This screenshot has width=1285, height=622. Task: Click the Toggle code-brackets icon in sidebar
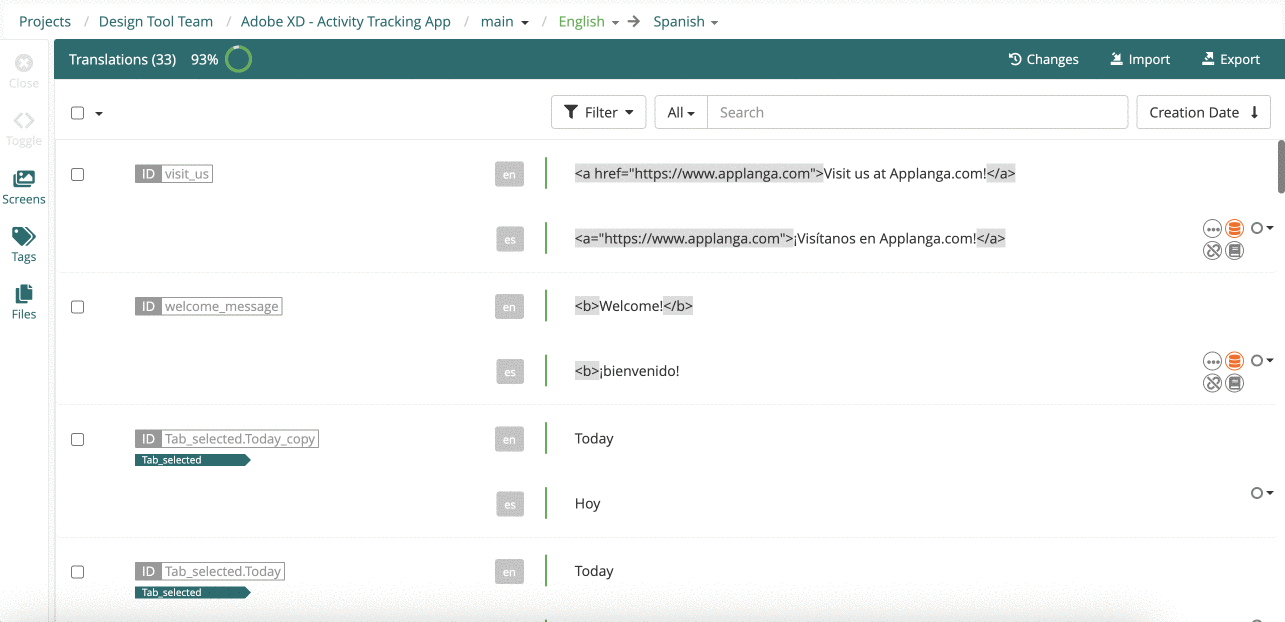pyautogui.click(x=24, y=121)
